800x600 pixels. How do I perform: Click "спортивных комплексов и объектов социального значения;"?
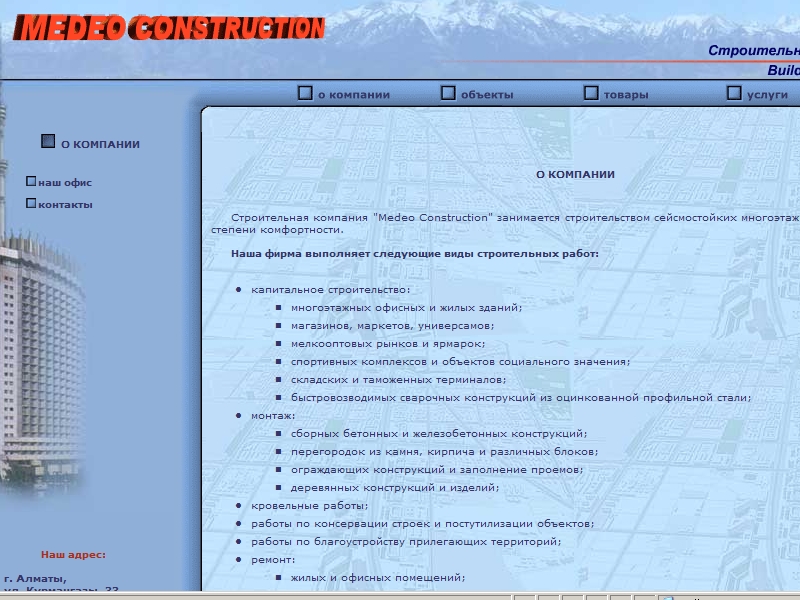[x=460, y=362]
